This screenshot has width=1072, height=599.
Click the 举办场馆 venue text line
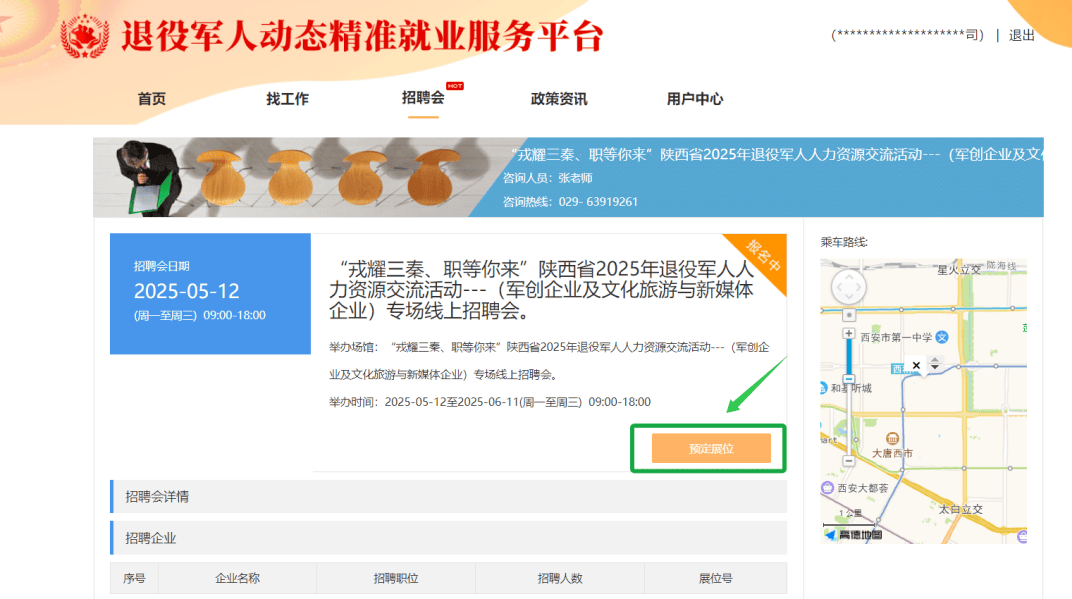pyautogui.click(x=549, y=360)
